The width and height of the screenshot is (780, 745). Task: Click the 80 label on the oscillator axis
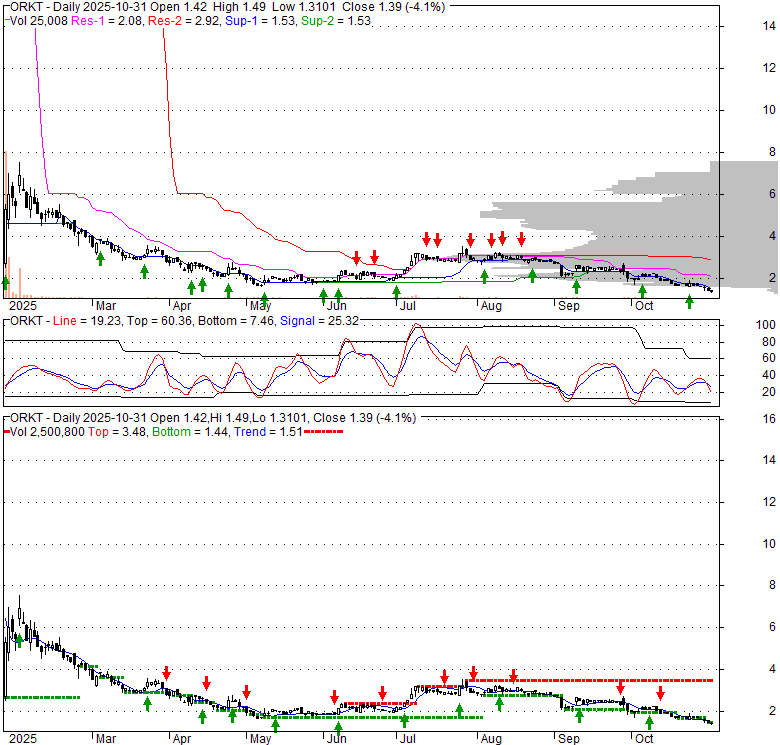[769, 342]
